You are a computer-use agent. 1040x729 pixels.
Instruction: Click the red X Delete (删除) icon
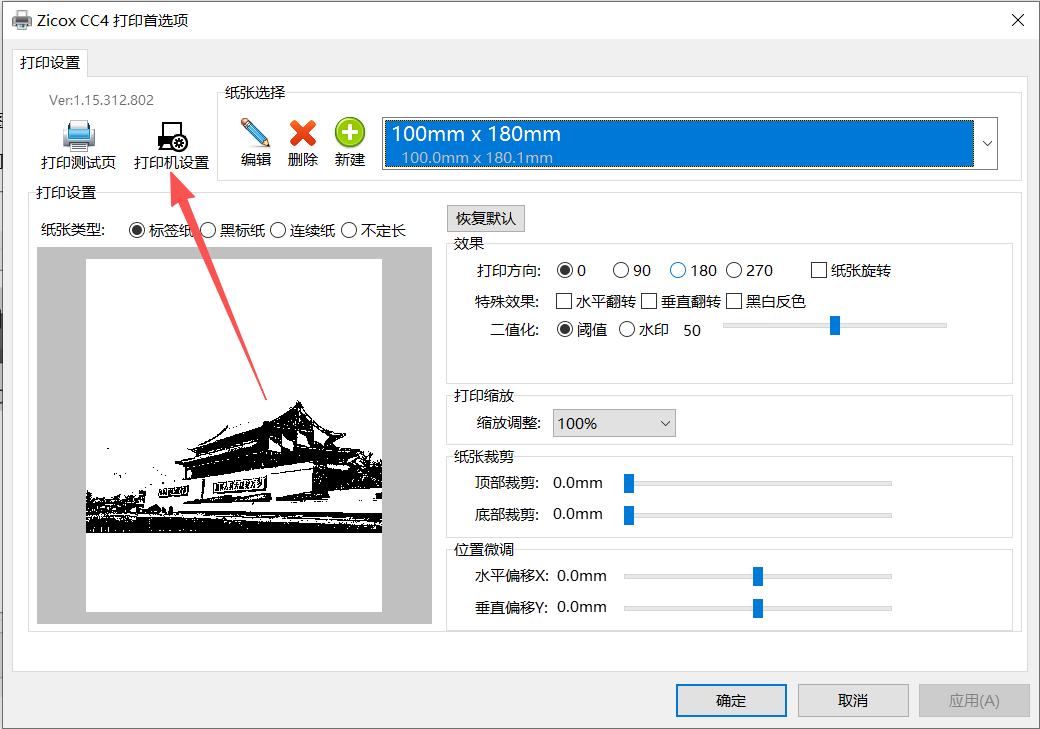302,133
